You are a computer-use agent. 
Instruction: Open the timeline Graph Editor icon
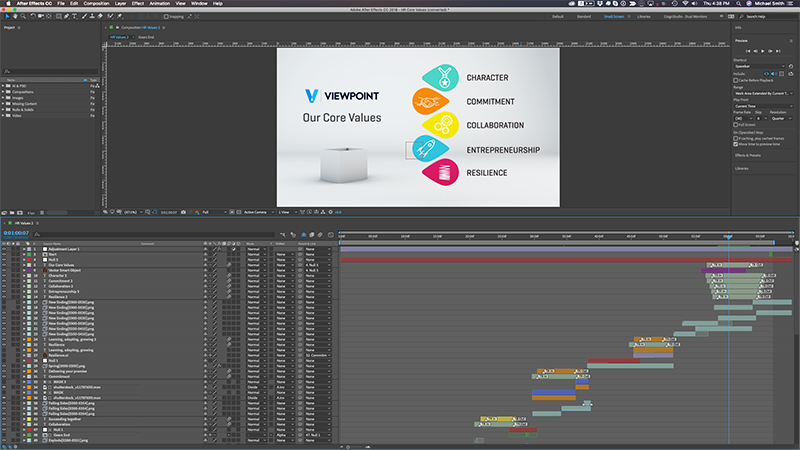click(331, 235)
